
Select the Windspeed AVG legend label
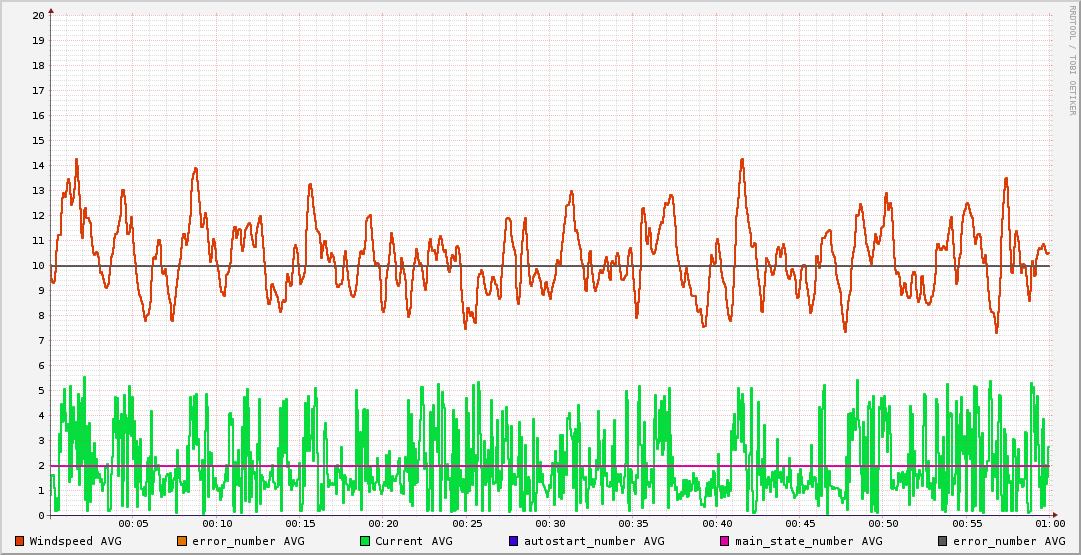pyautogui.click(x=75, y=541)
